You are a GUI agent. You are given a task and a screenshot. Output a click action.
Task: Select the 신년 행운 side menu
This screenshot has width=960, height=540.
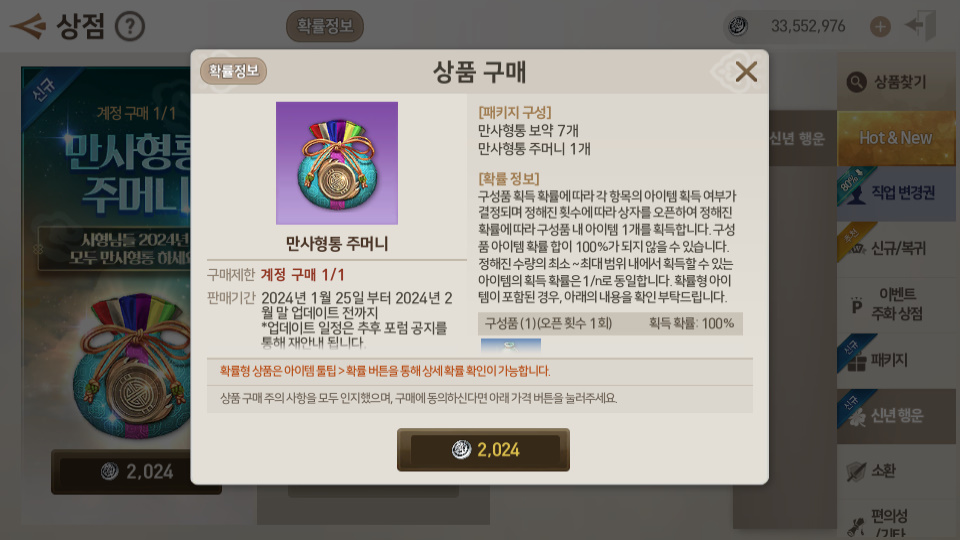(x=896, y=416)
